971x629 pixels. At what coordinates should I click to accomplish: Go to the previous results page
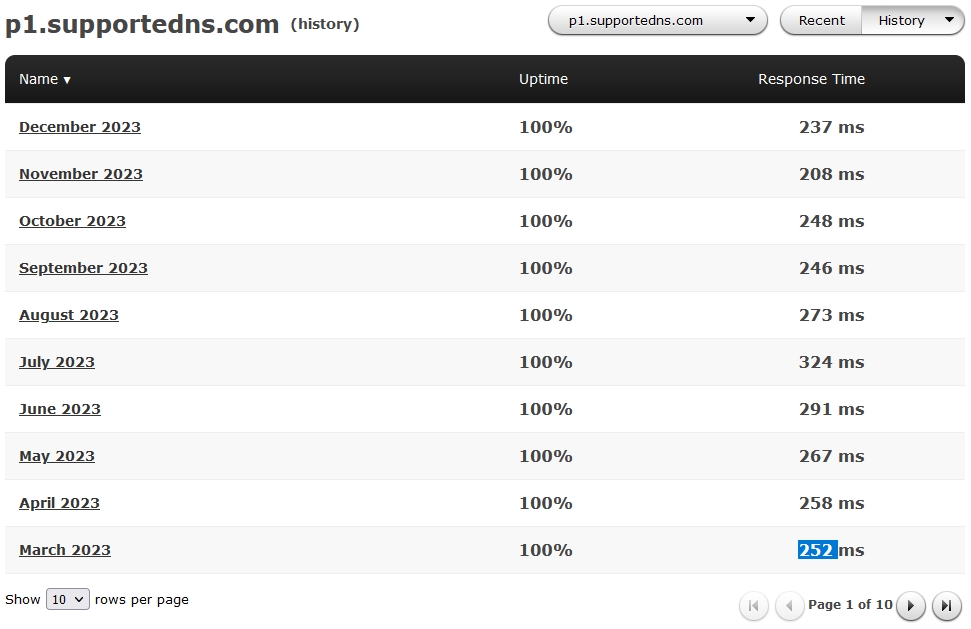(x=790, y=605)
